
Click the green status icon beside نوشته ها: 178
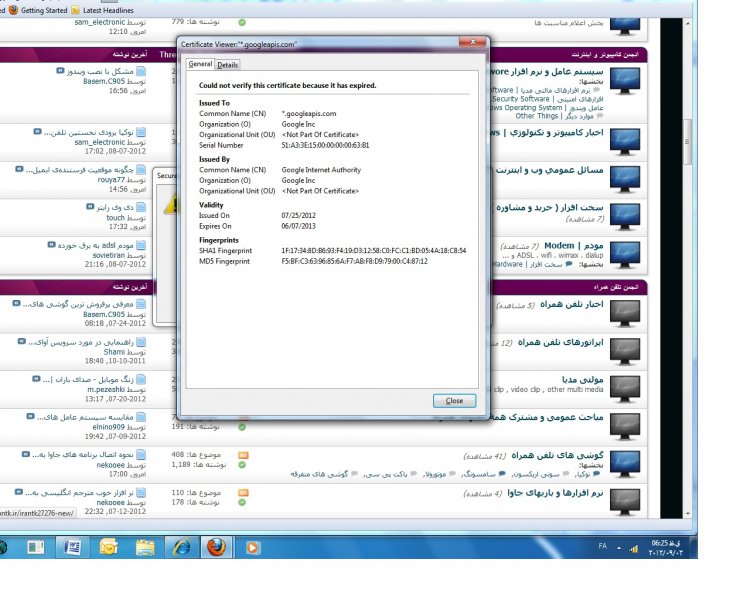(242, 502)
